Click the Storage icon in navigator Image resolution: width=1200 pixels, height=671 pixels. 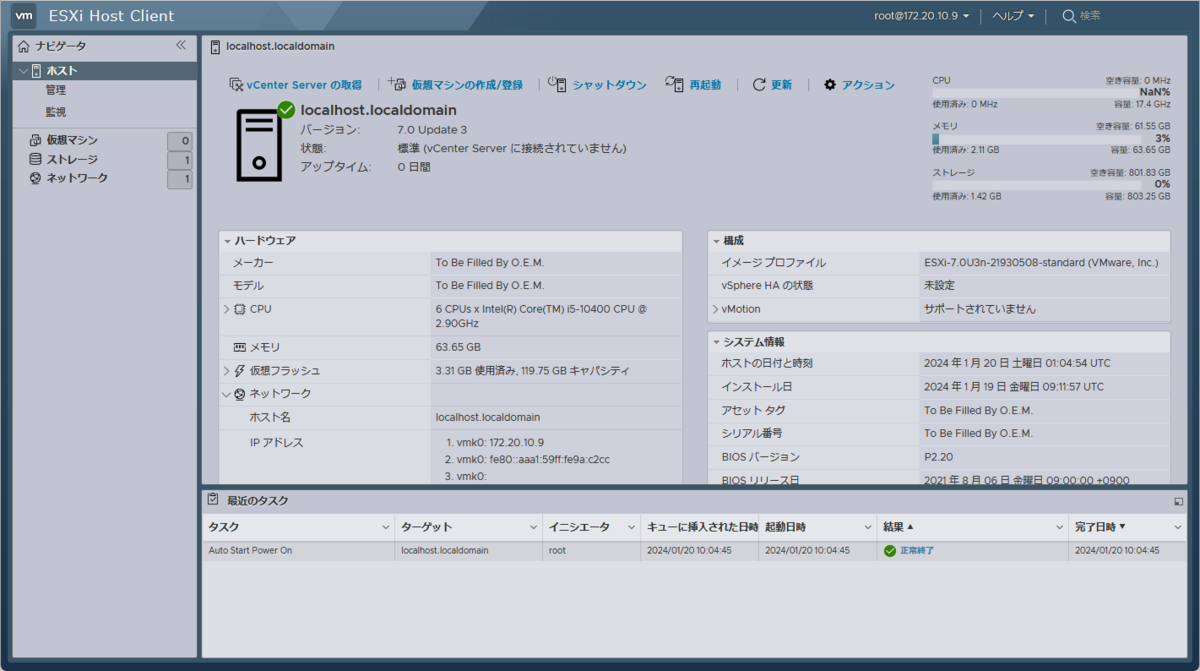pos(36,160)
